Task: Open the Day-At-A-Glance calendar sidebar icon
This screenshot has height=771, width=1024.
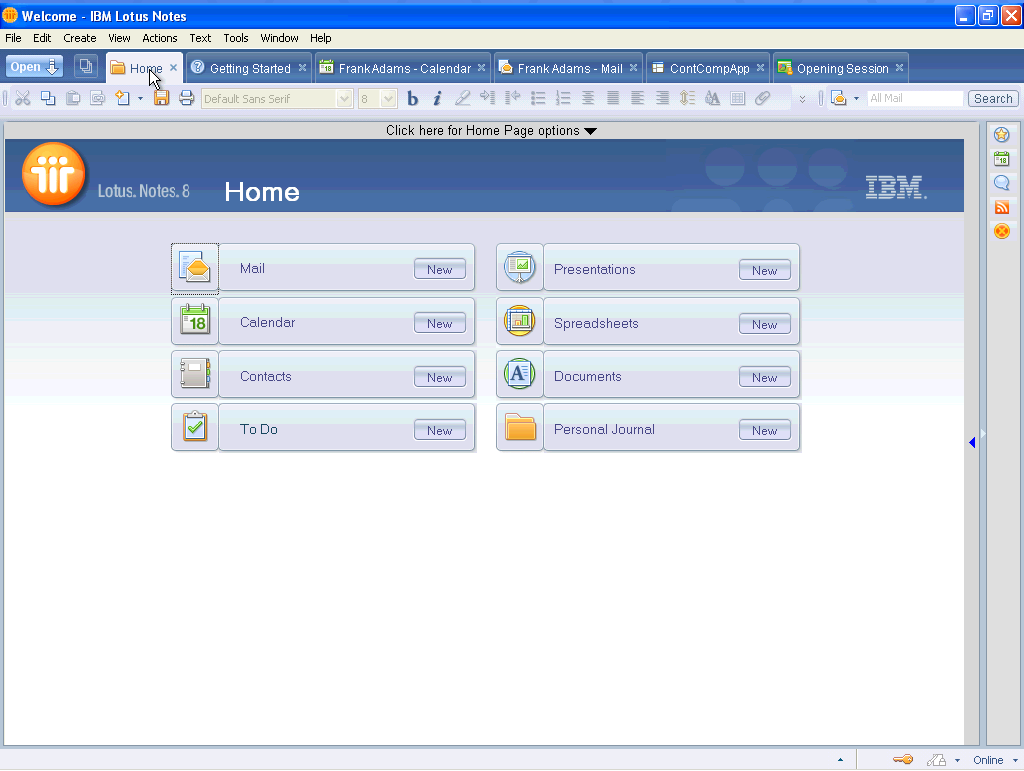Action: click(1001, 159)
